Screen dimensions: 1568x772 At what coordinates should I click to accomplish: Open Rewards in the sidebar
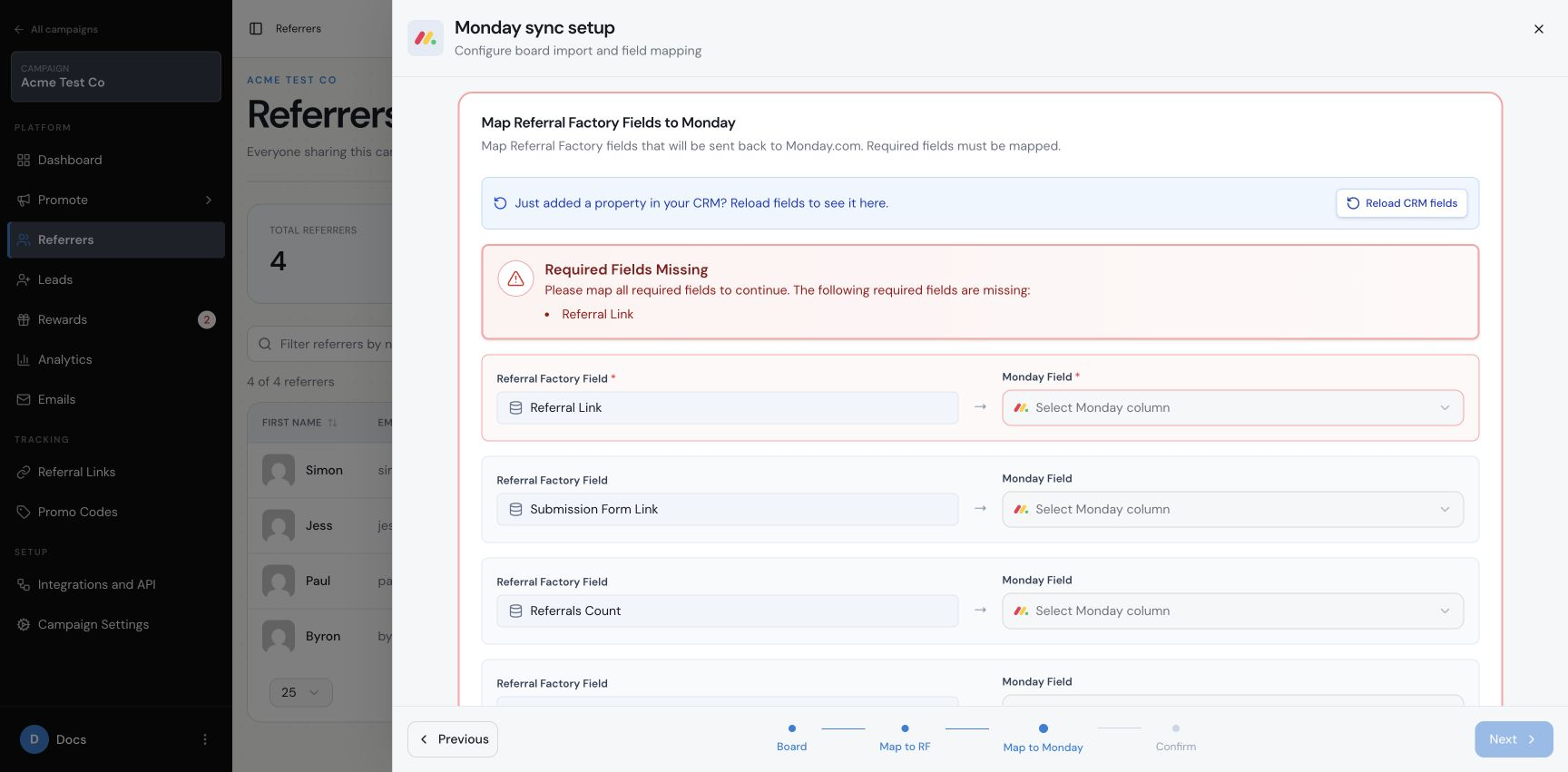(116, 319)
